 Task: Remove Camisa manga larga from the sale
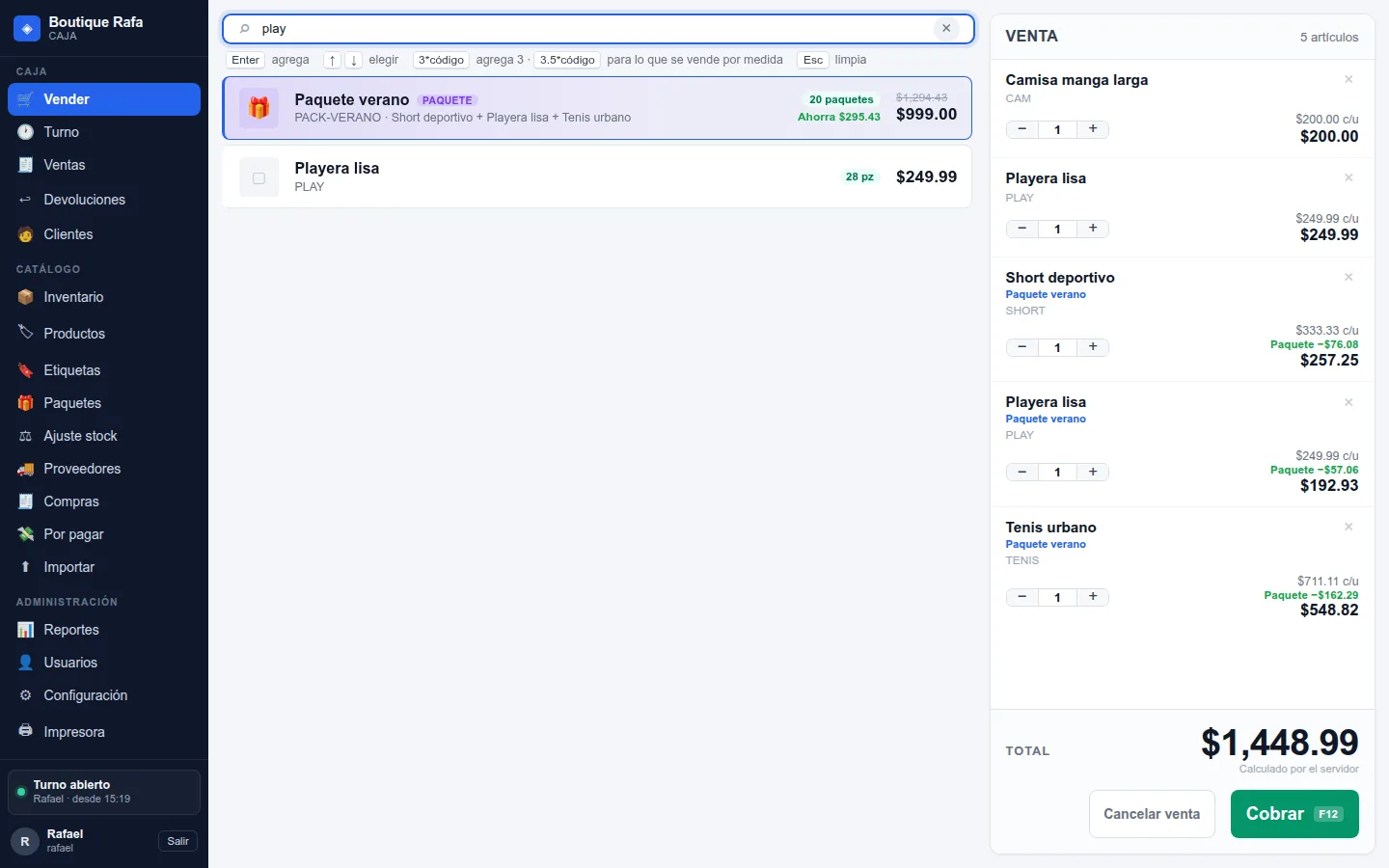(1348, 79)
